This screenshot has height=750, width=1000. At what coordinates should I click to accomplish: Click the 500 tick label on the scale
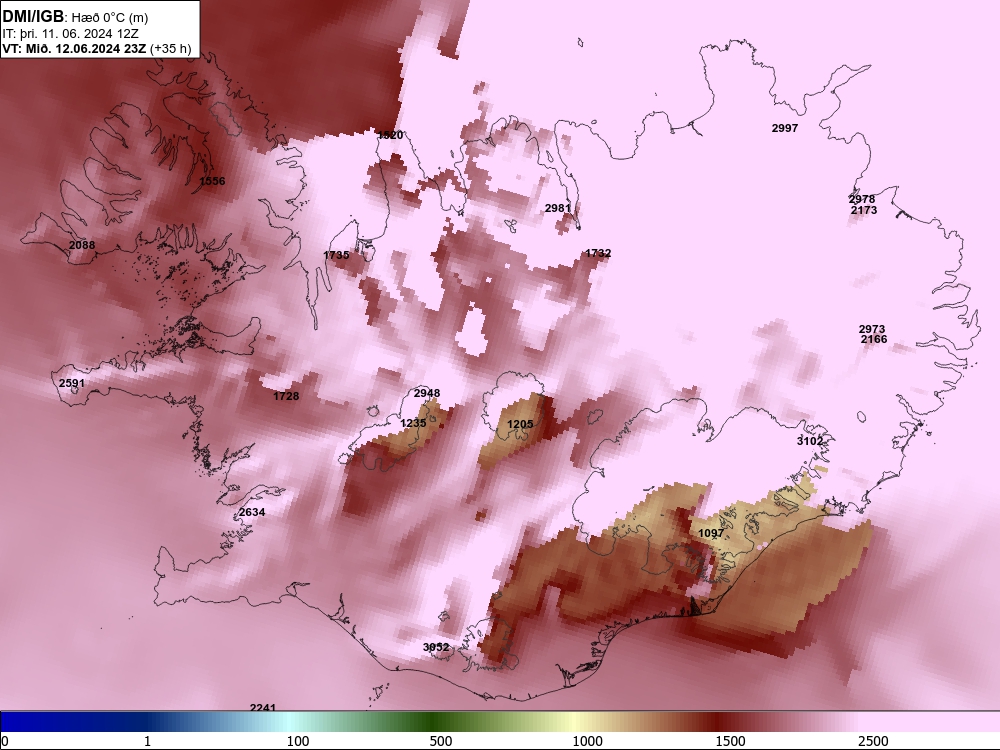[441, 741]
